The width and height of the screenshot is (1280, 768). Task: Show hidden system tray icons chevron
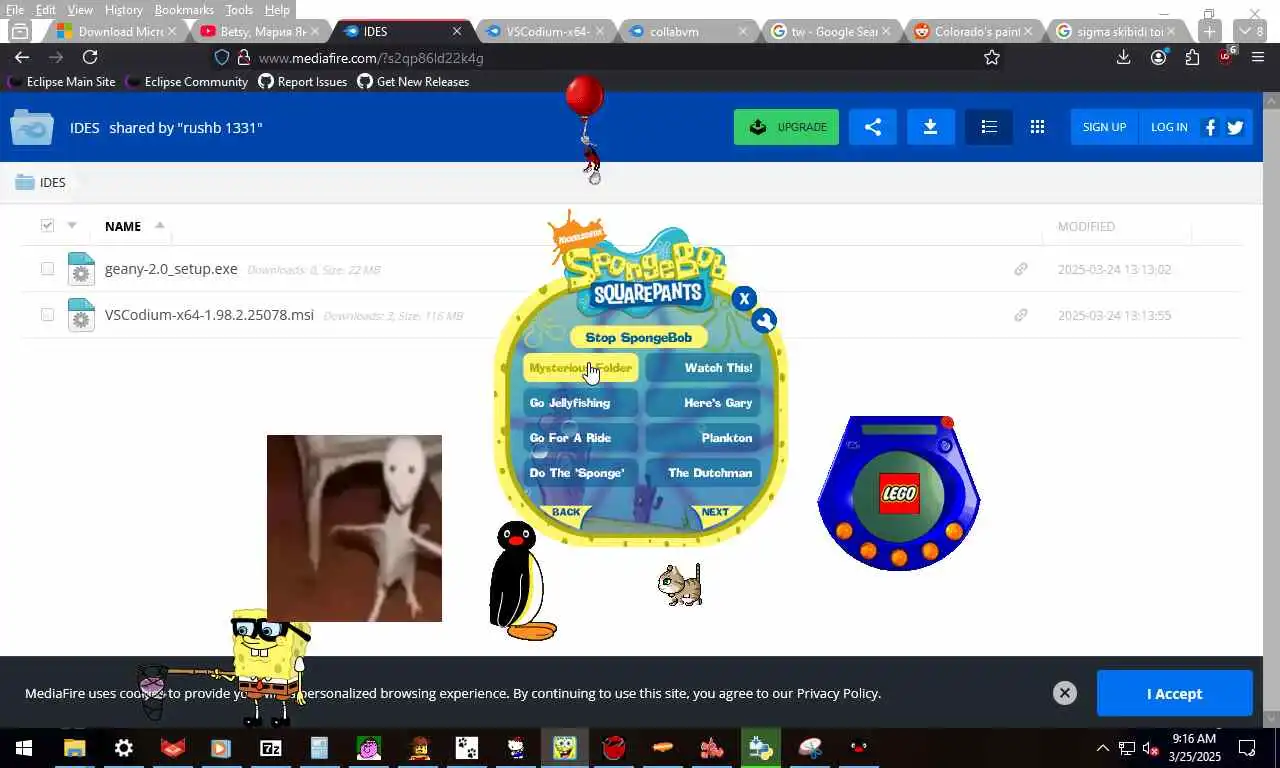(1102, 748)
